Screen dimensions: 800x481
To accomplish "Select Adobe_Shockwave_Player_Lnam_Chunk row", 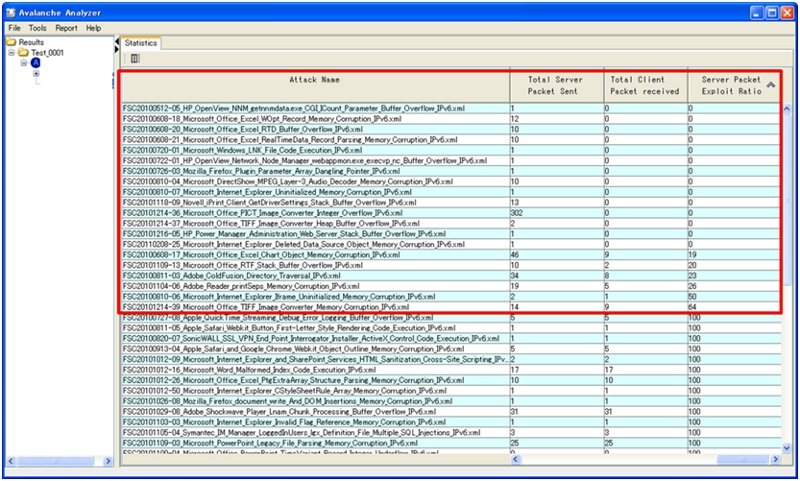I will pos(451,412).
